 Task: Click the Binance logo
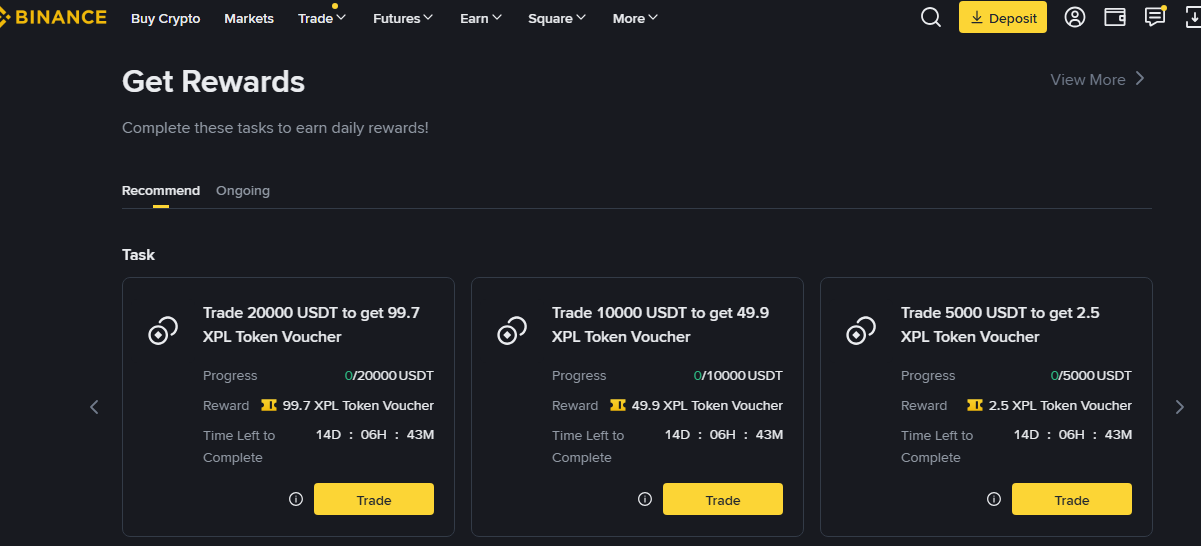pyautogui.click(x=54, y=17)
